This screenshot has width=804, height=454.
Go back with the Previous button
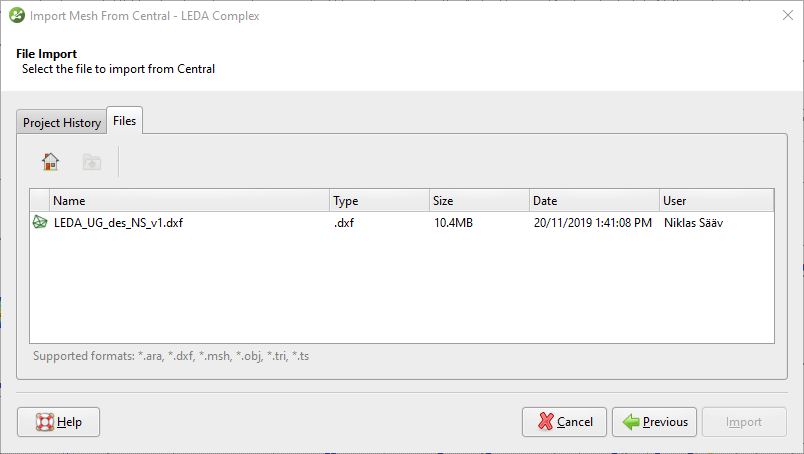point(654,422)
